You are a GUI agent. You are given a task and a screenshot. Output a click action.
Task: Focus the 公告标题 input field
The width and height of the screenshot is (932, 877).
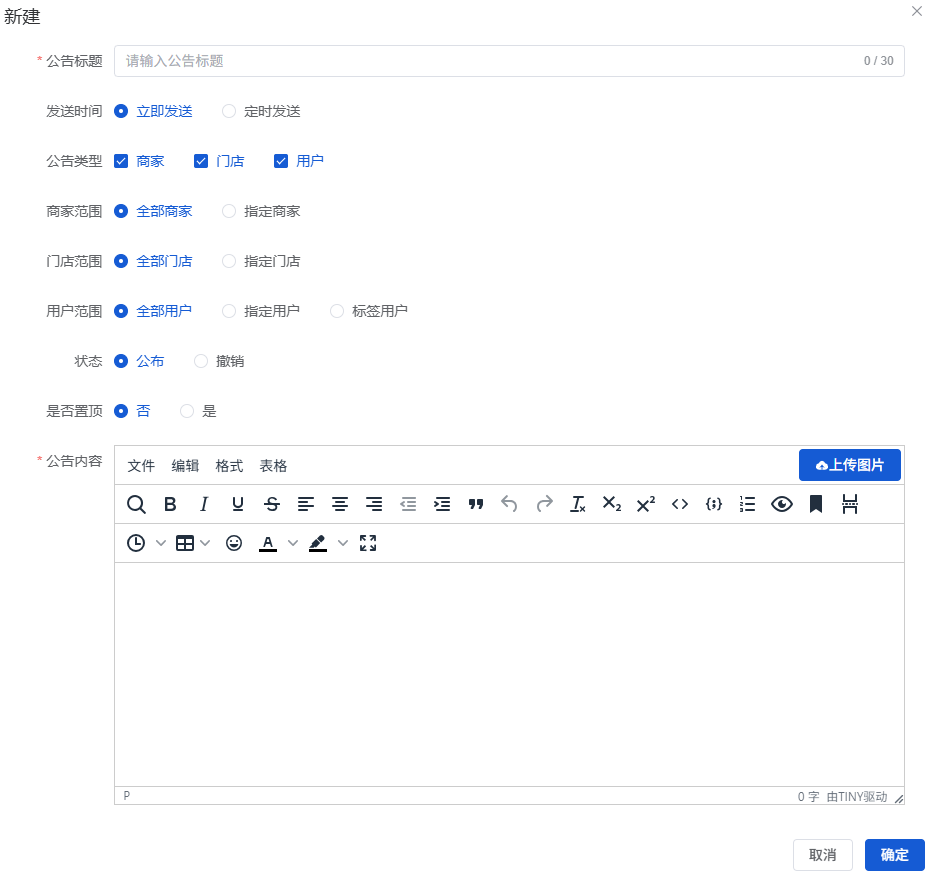coord(509,61)
